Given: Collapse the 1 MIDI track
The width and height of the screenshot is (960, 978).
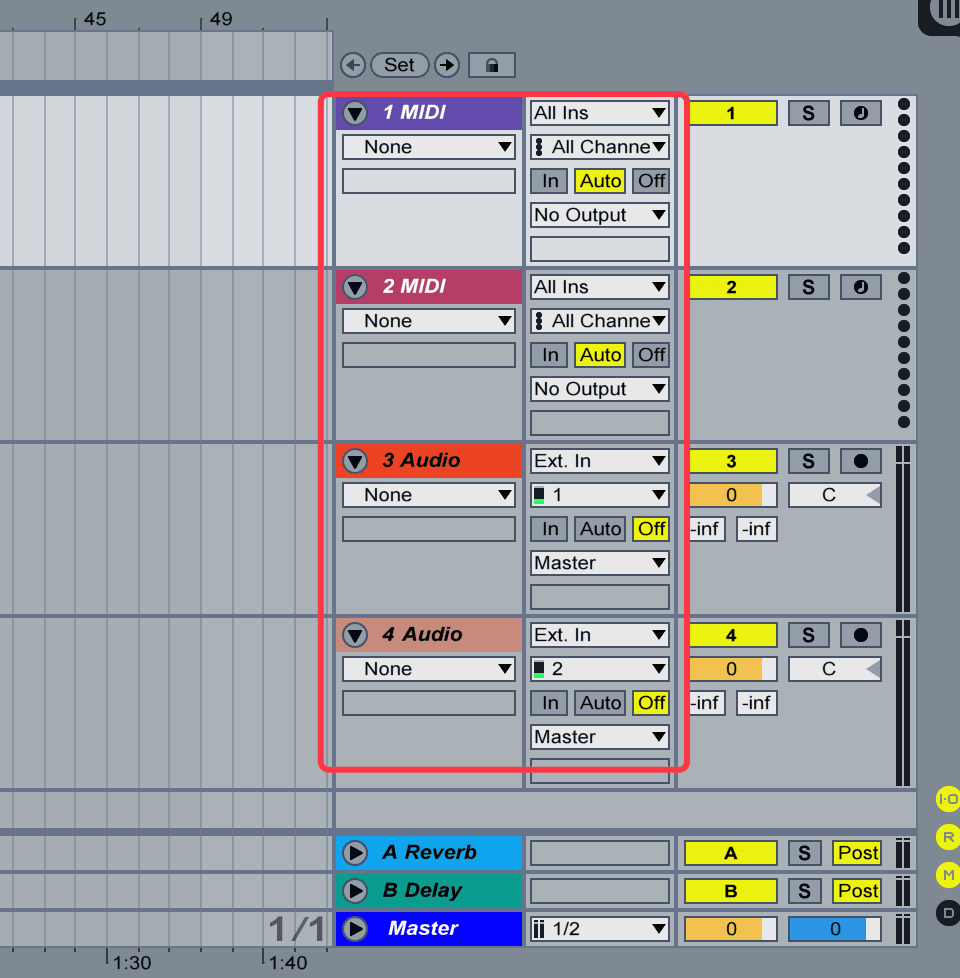Looking at the screenshot, I should coord(355,113).
